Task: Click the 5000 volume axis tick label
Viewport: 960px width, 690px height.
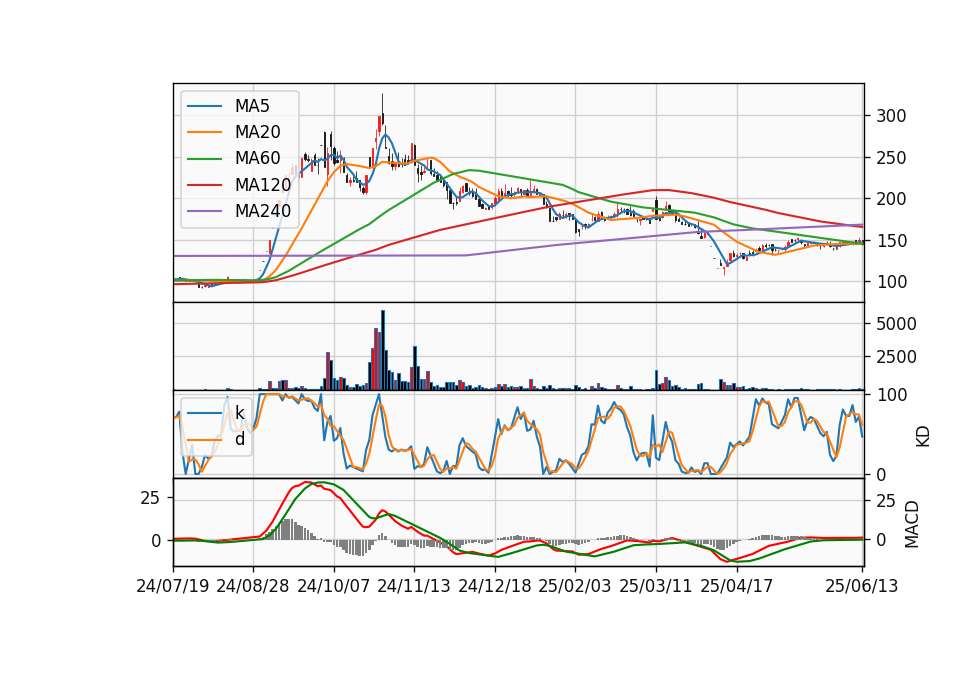Action: pos(896,324)
